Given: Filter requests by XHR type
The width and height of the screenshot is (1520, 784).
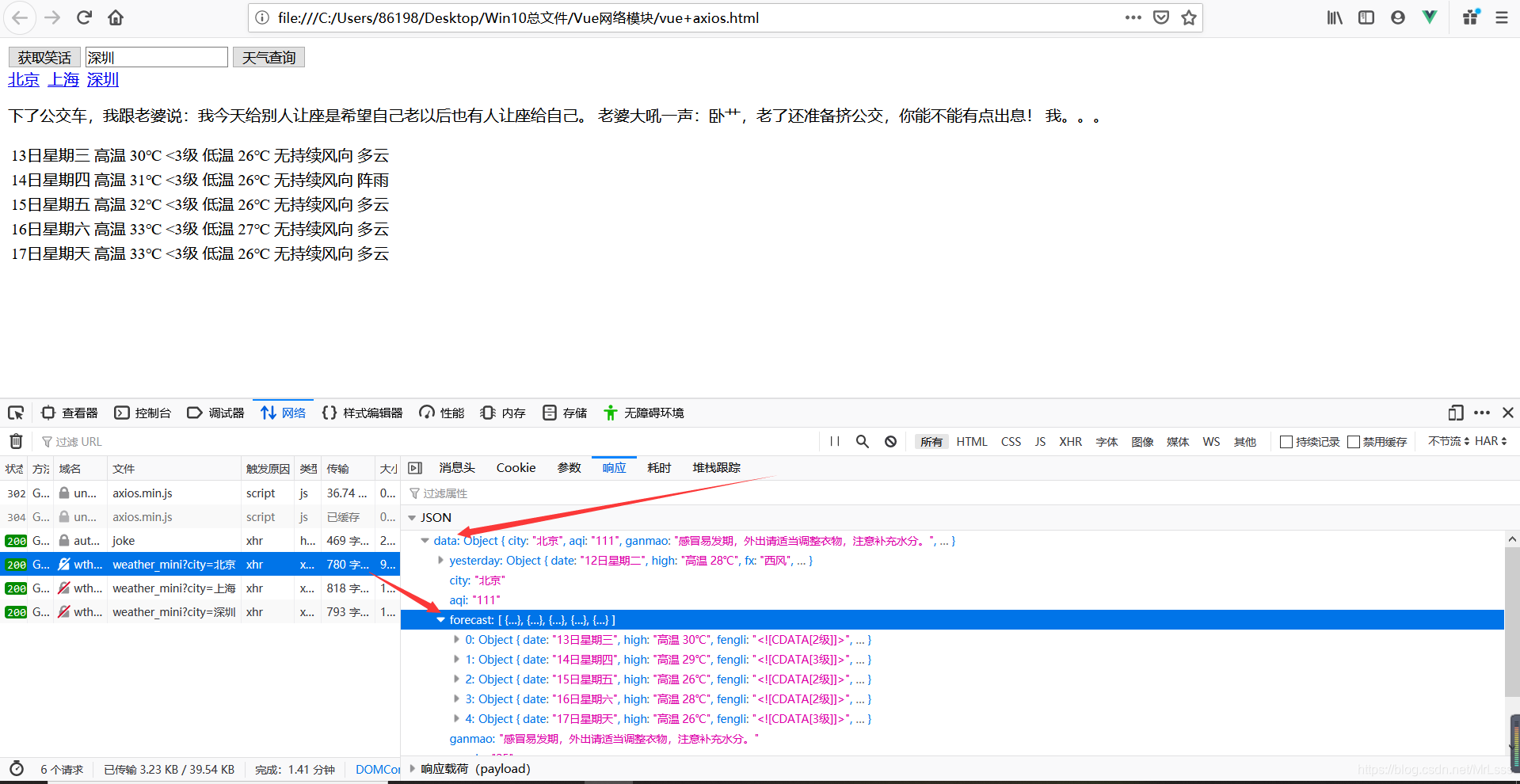Looking at the screenshot, I should [1070, 442].
